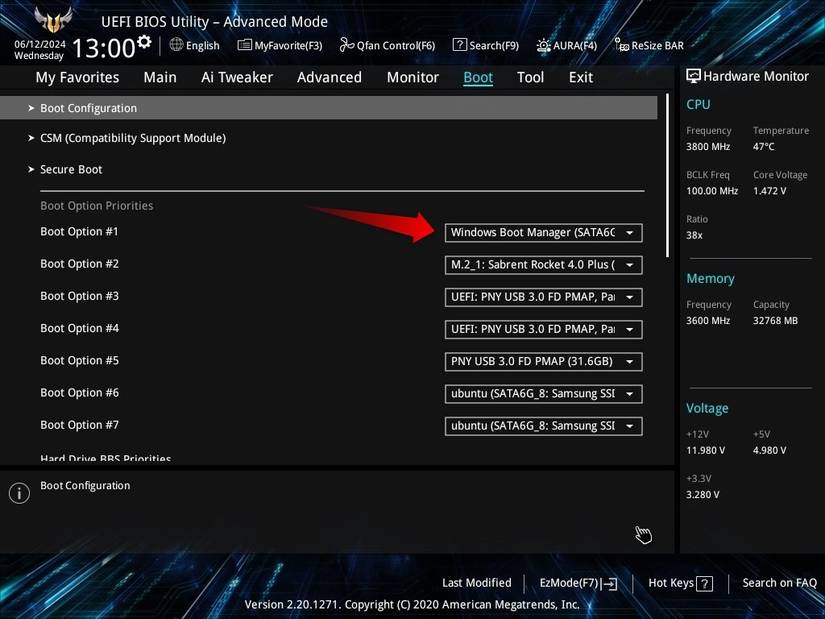825x619 pixels.
Task: Switch to the Ai Tweaker tab
Action: click(x=236, y=77)
